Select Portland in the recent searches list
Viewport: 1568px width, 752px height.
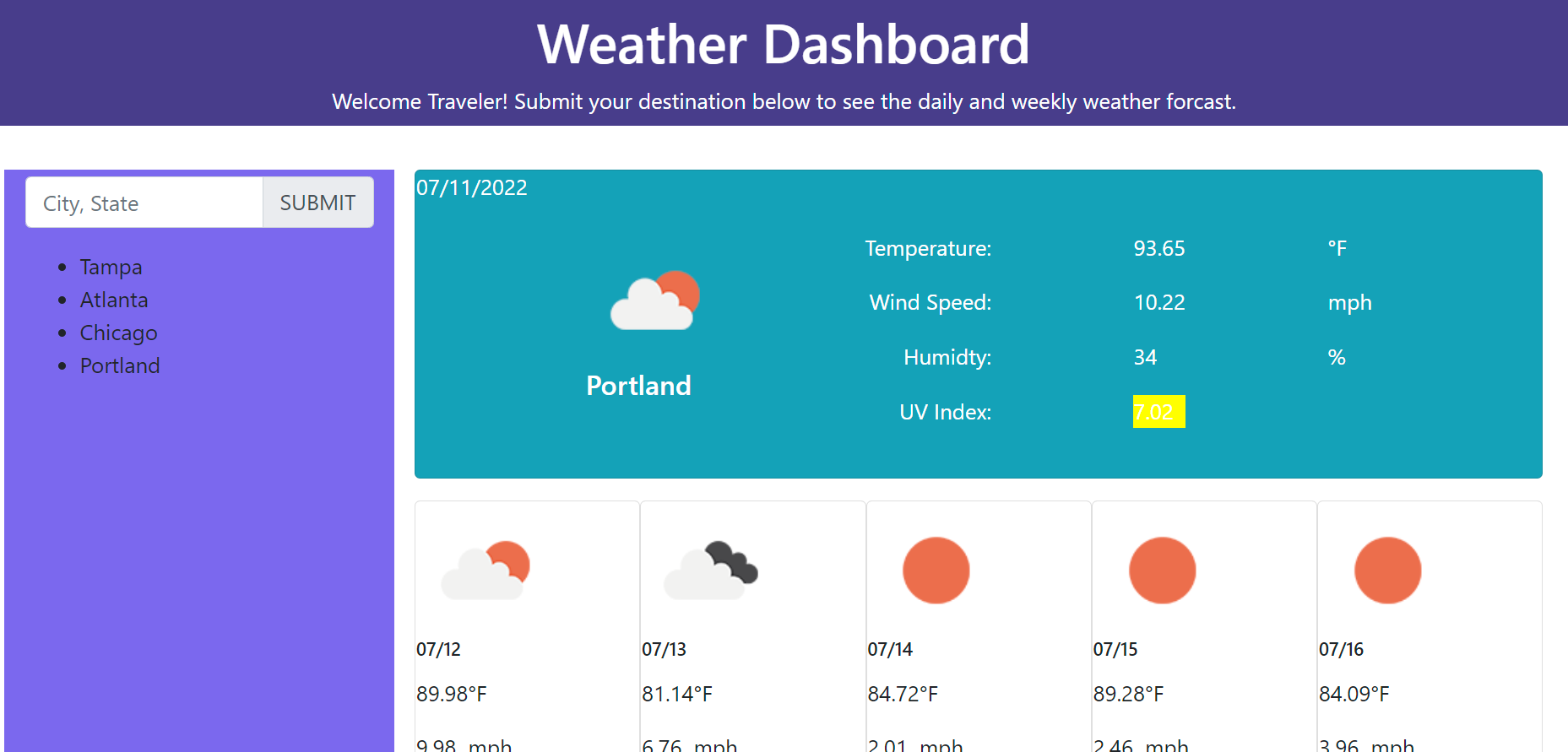(x=120, y=365)
